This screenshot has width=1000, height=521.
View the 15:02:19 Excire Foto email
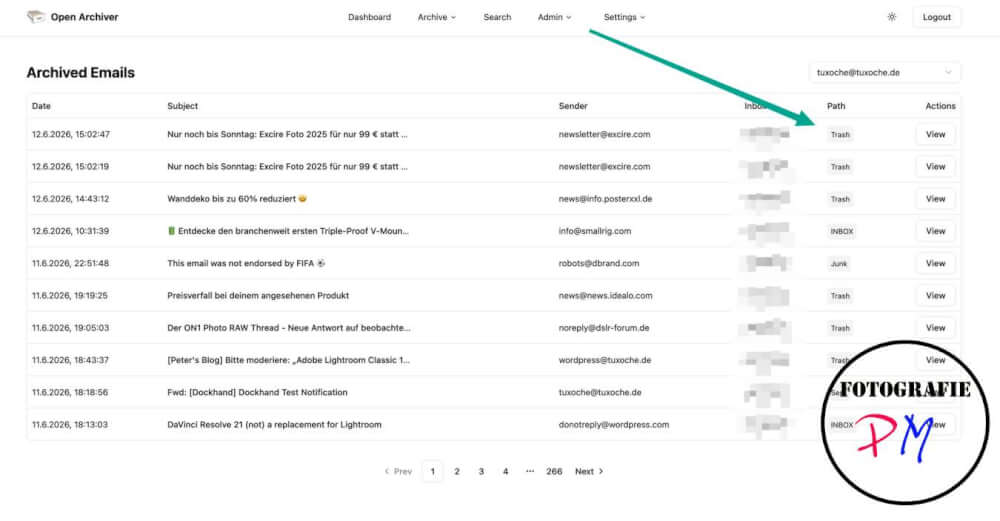935,166
